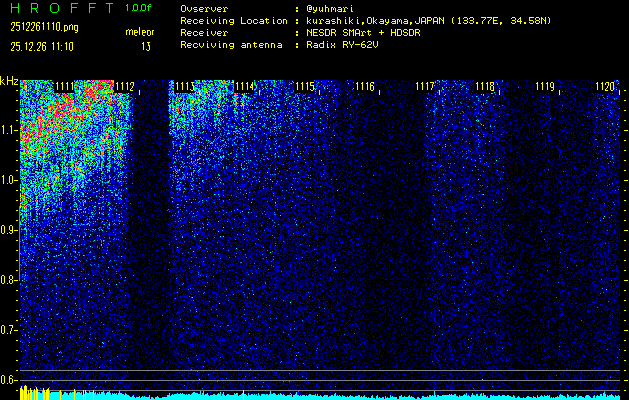Select the observer name @yuhmari

click(330, 9)
